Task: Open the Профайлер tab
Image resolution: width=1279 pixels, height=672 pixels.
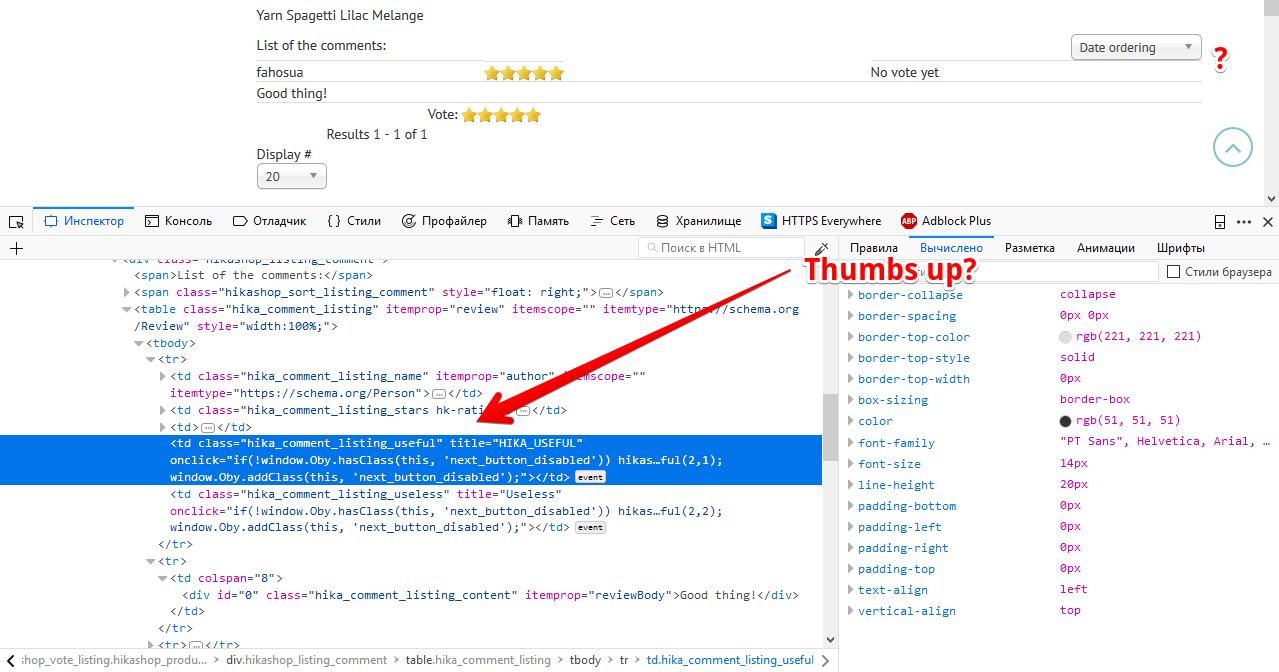Action: point(444,221)
